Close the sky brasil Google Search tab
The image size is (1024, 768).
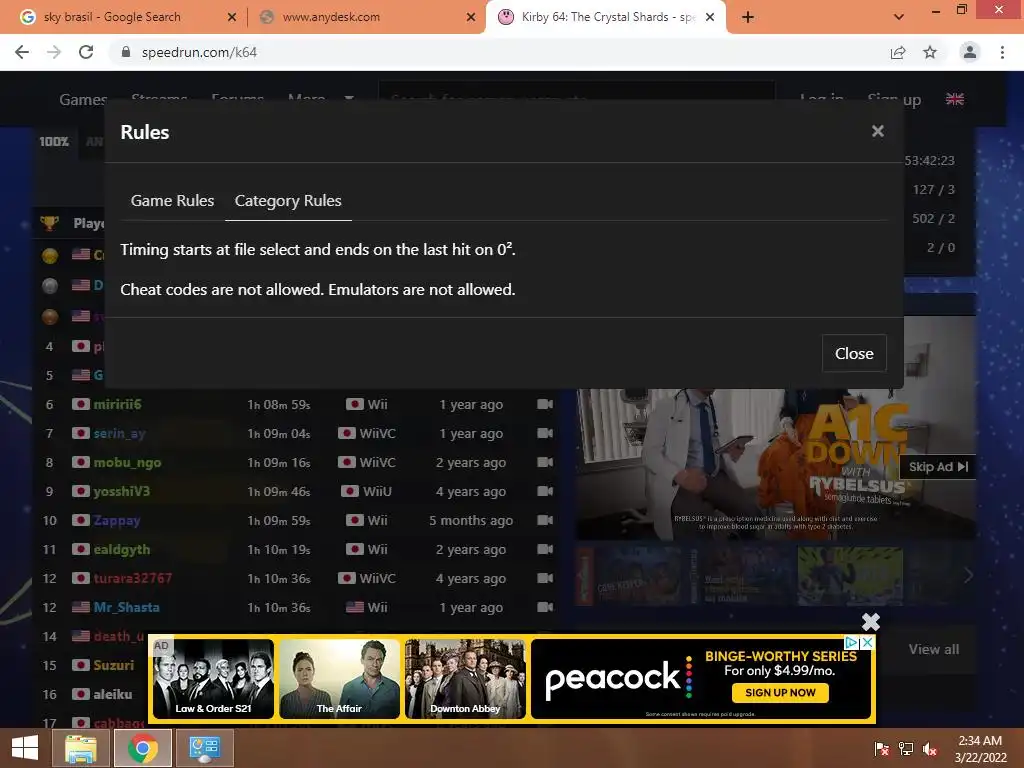[231, 17]
